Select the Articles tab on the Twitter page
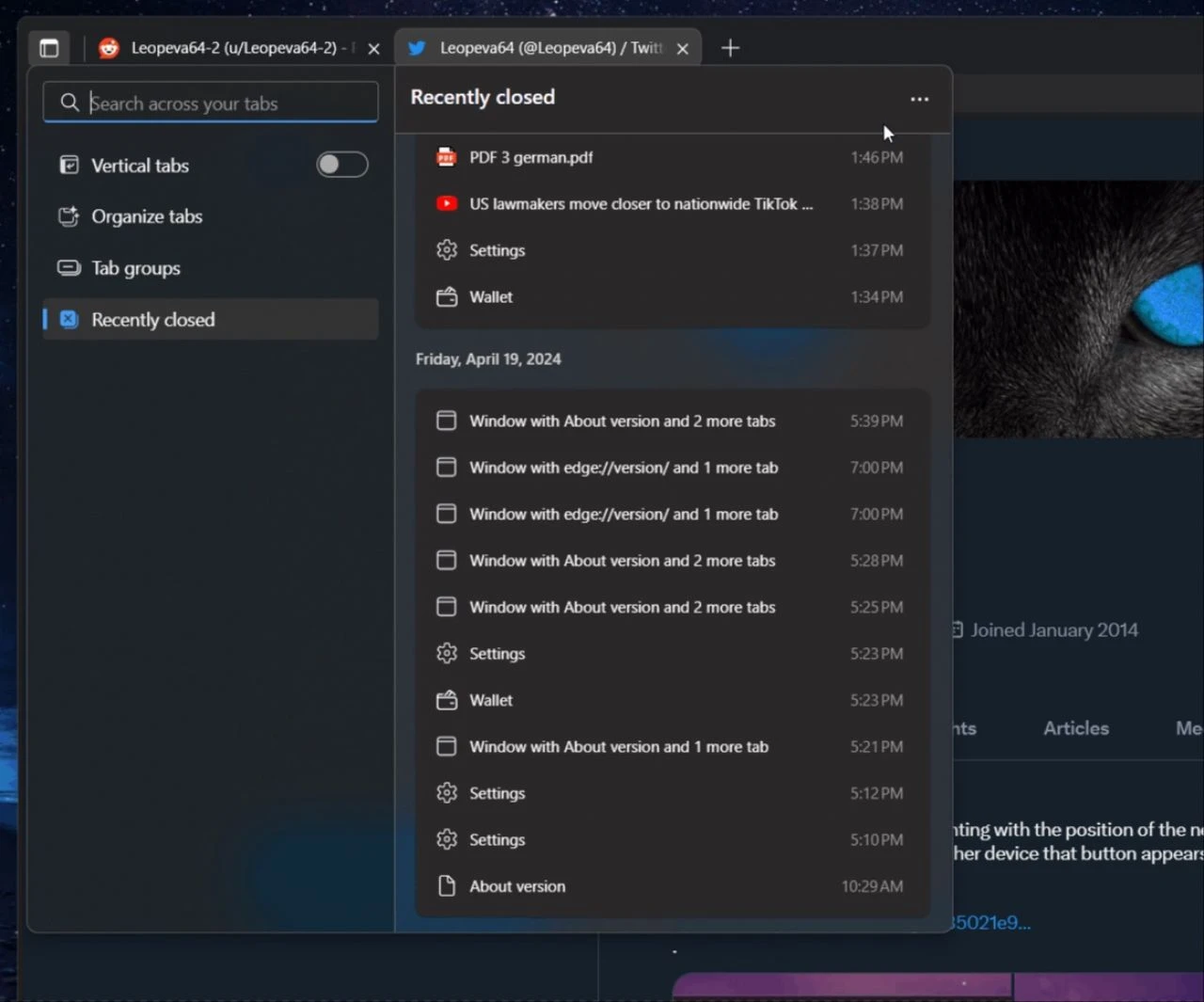Image resolution: width=1204 pixels, height=1002 pixels. point(1075,728)
